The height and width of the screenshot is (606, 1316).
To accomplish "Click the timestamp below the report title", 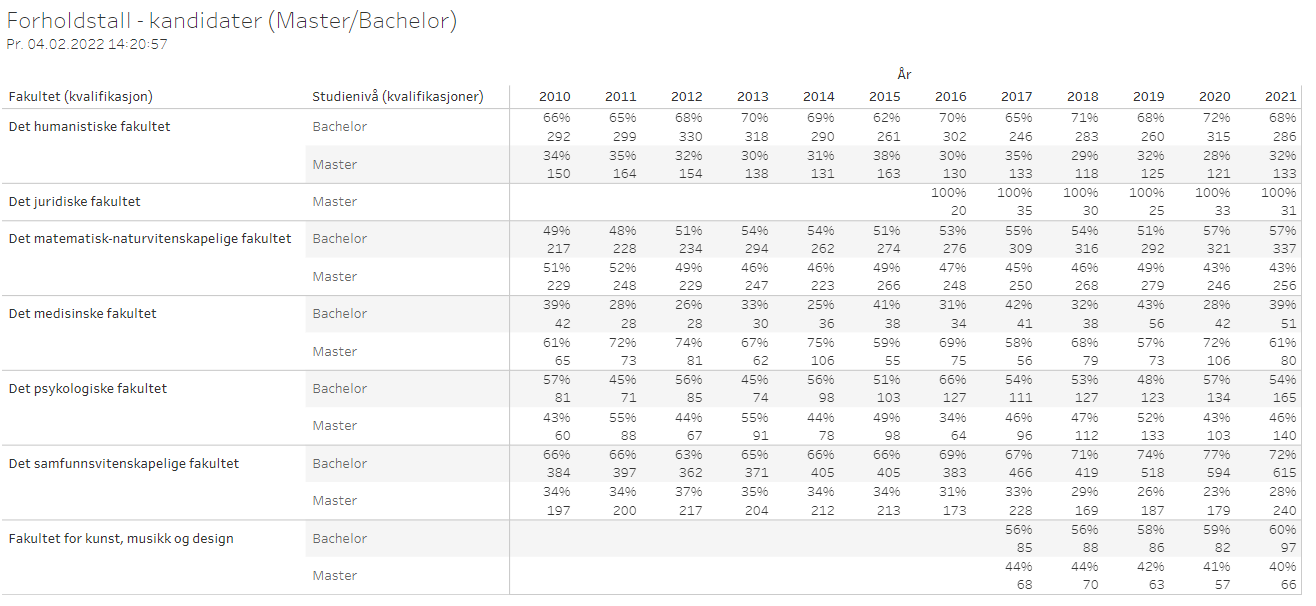I will pyautogui.click(x=87, y=45).
